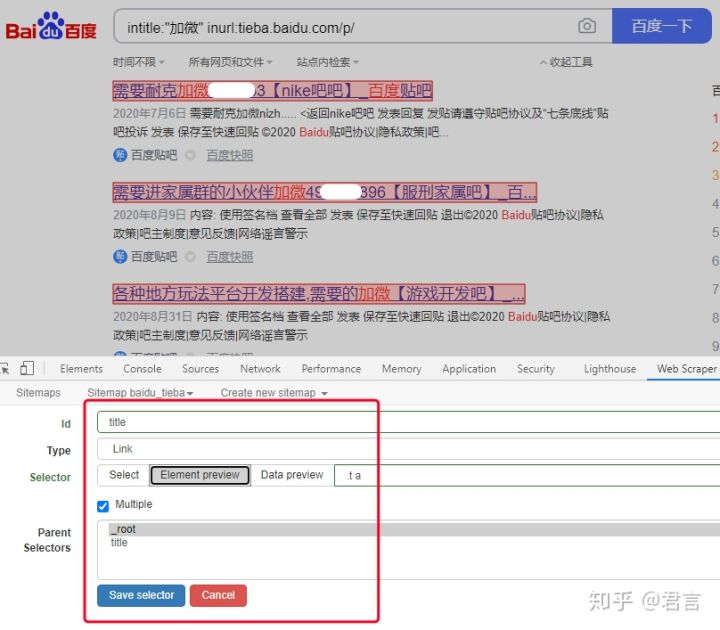Image resolution: width=720 pixels, height=630 pixels.
Task: Switch to the Console tab
Action: pos(142,369)
